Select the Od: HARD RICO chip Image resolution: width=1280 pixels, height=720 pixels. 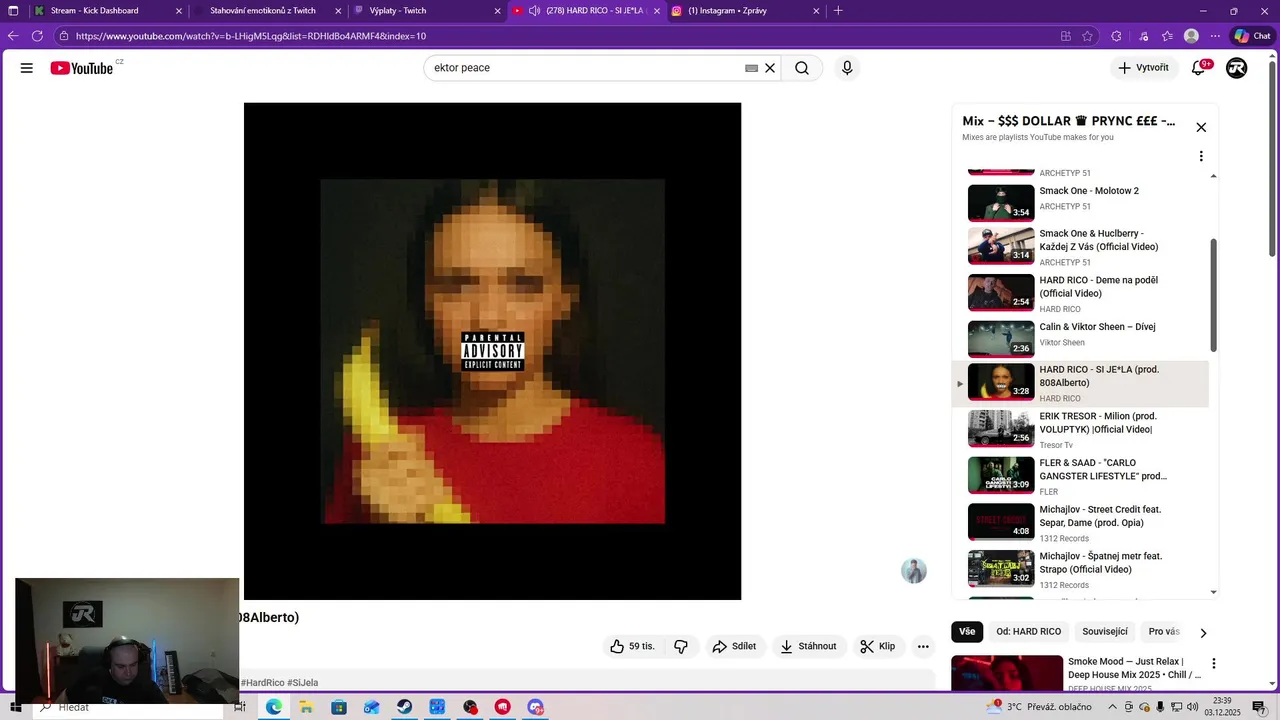pos(1028,632)
